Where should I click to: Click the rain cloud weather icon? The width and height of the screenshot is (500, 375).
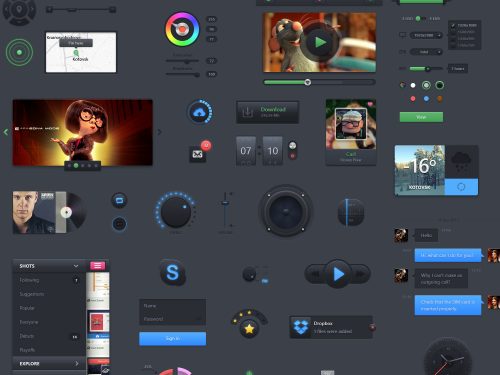pos(461,161)
